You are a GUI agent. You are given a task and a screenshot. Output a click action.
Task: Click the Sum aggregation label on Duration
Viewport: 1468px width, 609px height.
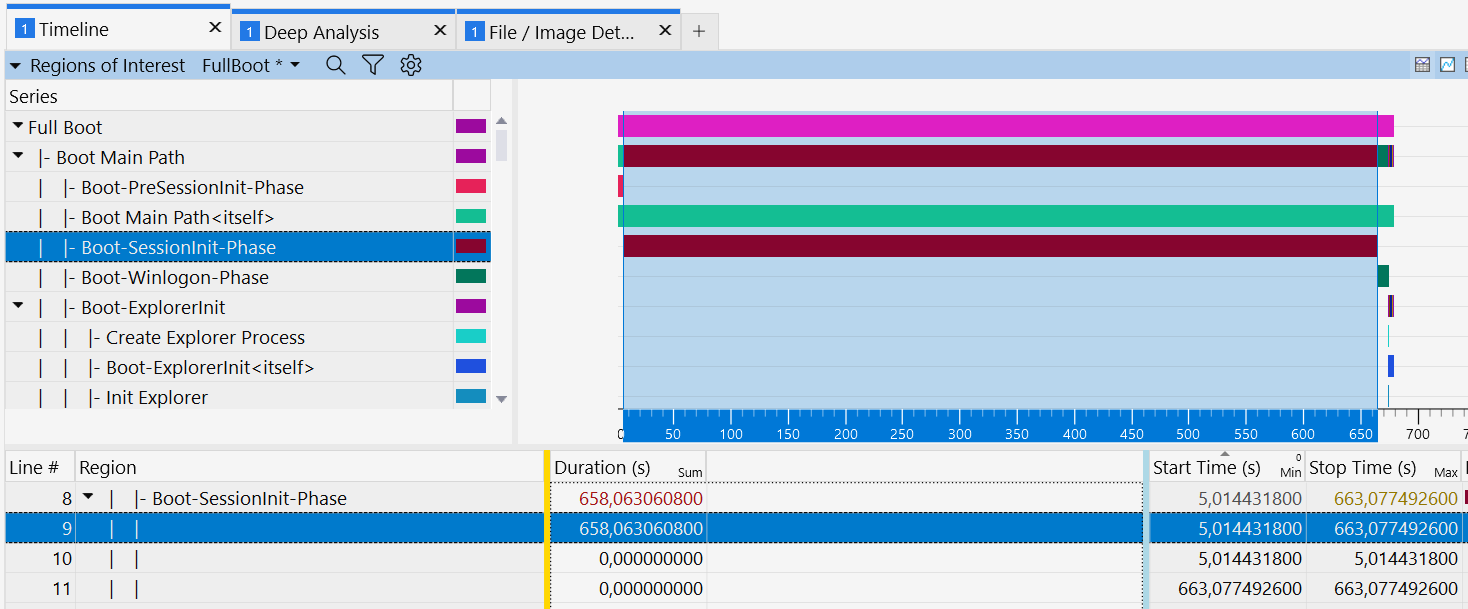coord(690,473)
